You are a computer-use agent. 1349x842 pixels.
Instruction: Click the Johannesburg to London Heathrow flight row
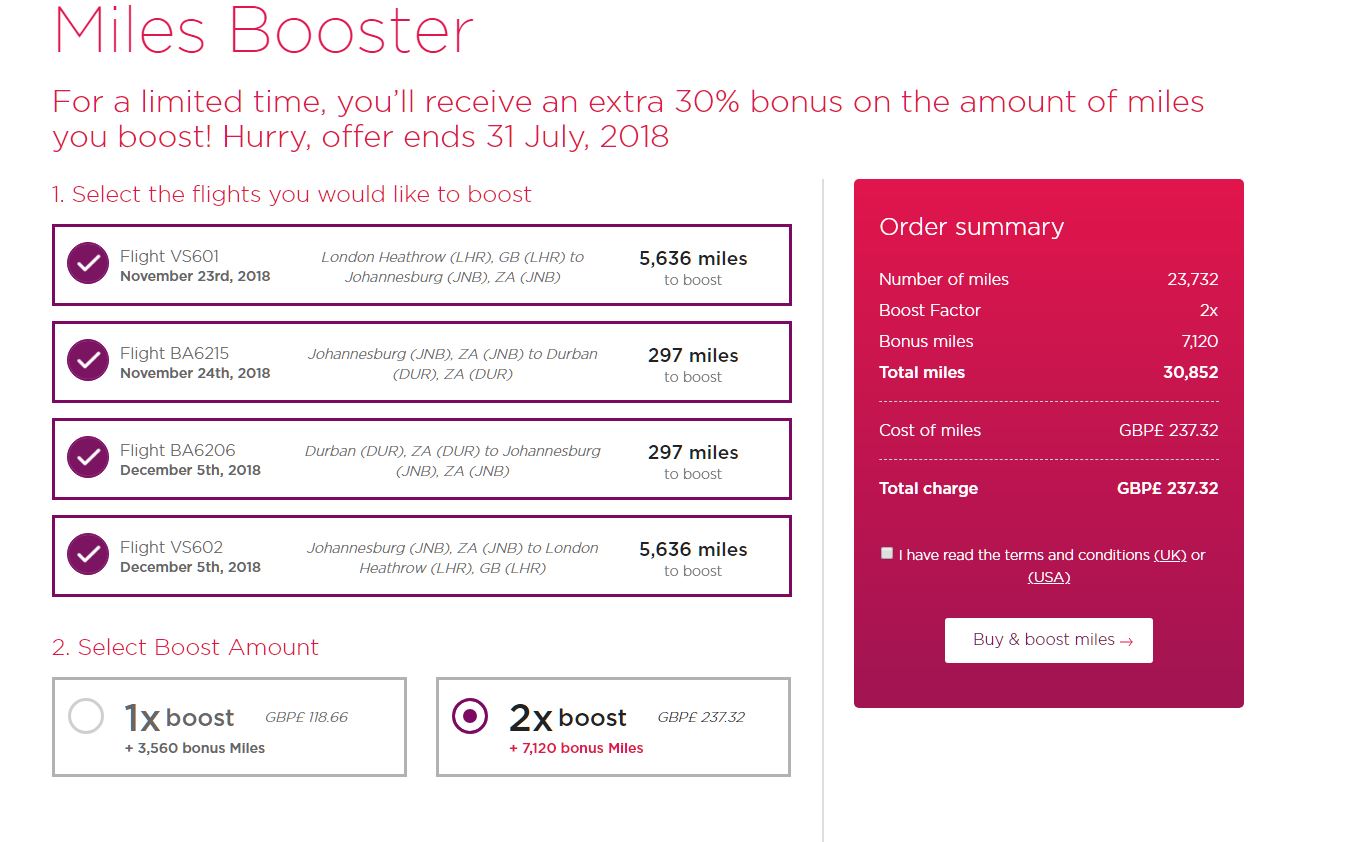pos(421,556)
